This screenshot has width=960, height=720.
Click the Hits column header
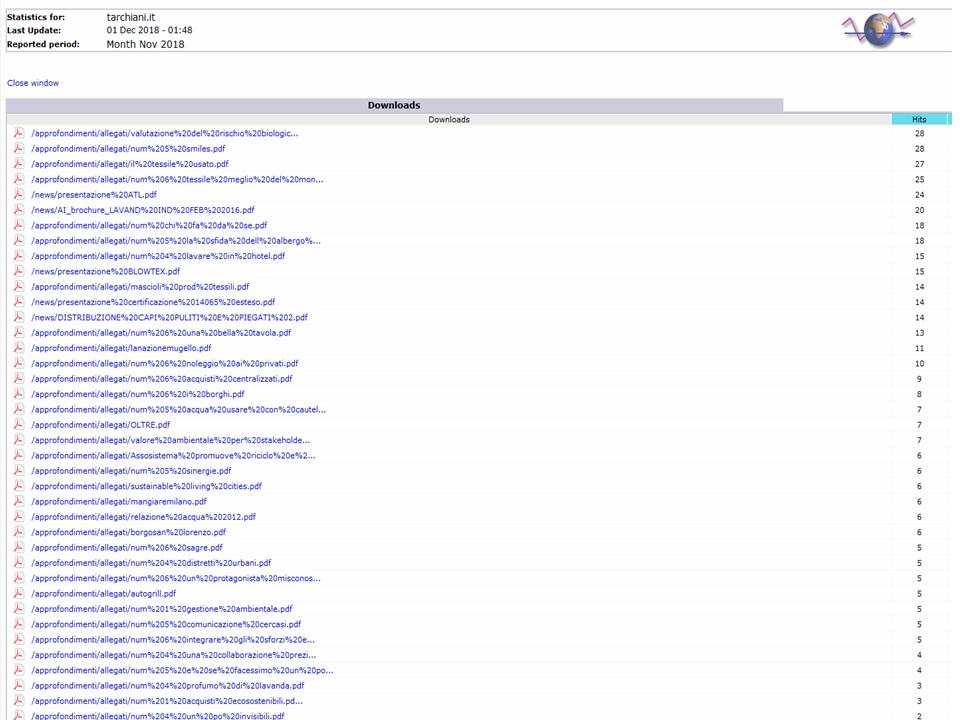pyautogui.click(x=919, y=119)
